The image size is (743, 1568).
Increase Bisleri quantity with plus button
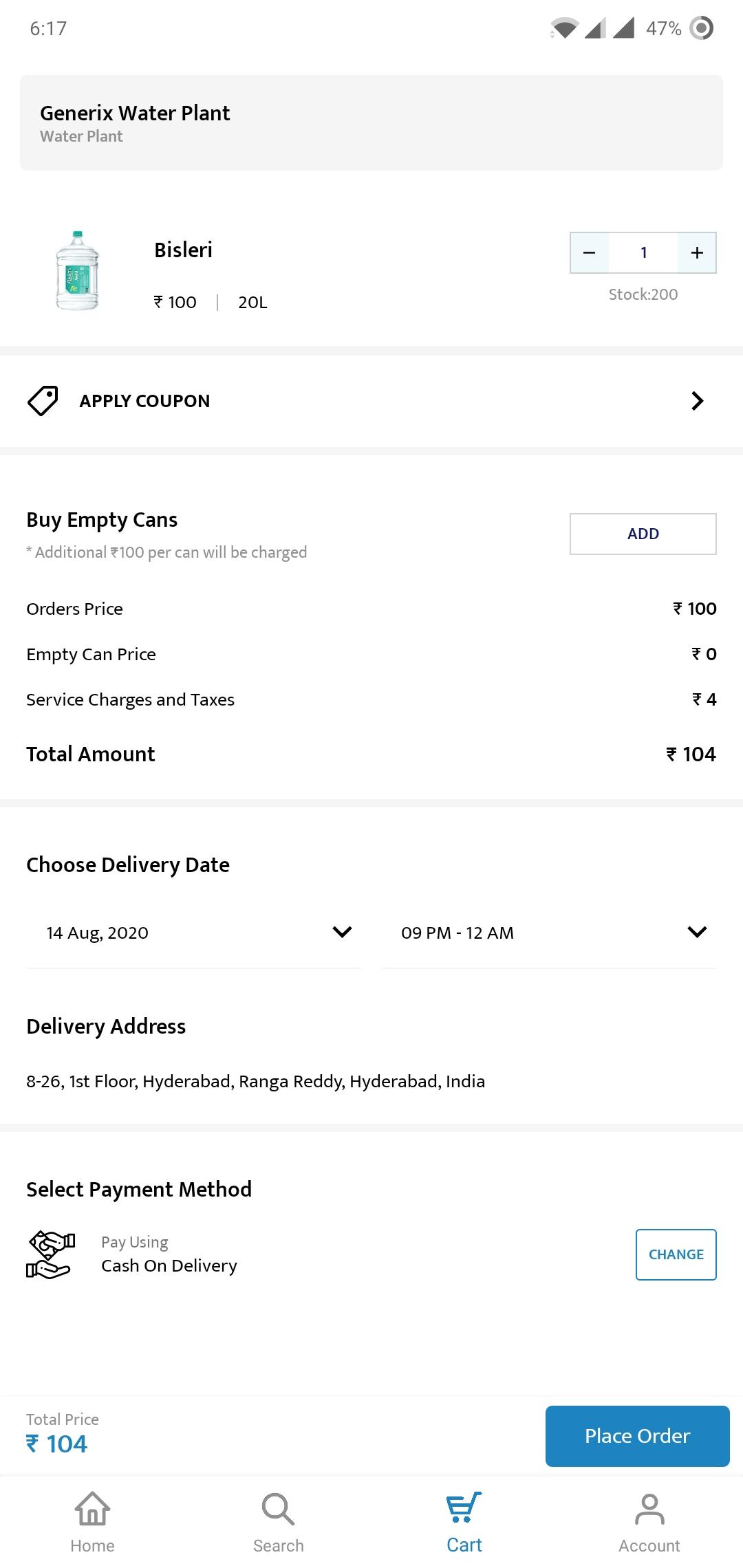coord(696,252)
